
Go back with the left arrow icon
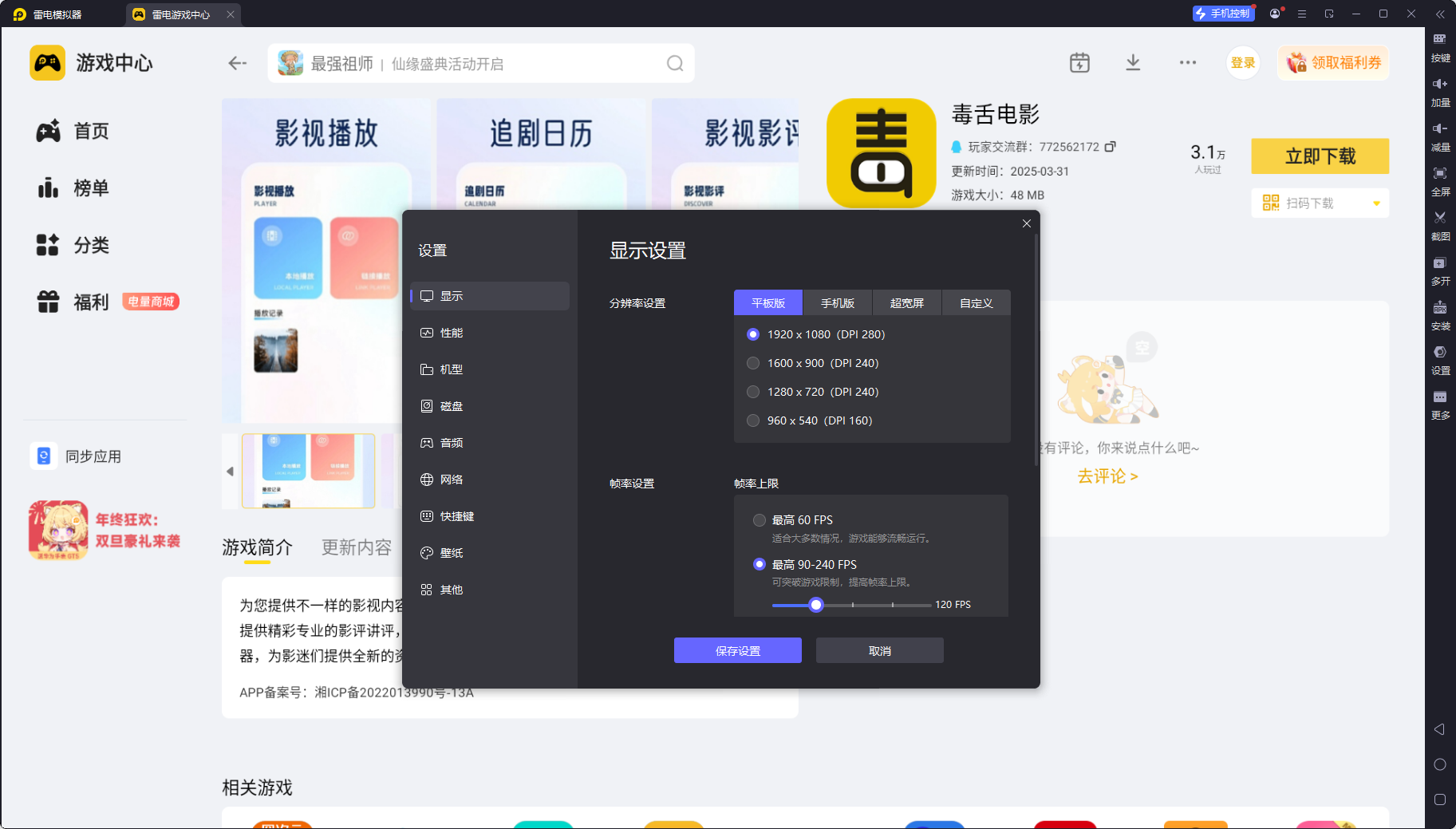tap(237, 63)
